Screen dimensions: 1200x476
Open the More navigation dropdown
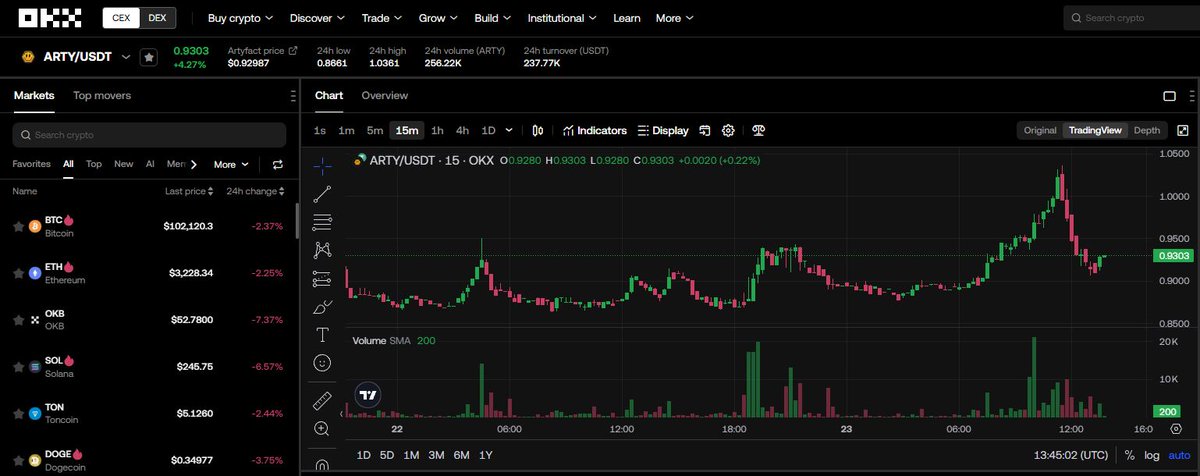pyautogui.click(x=674, y=18)
